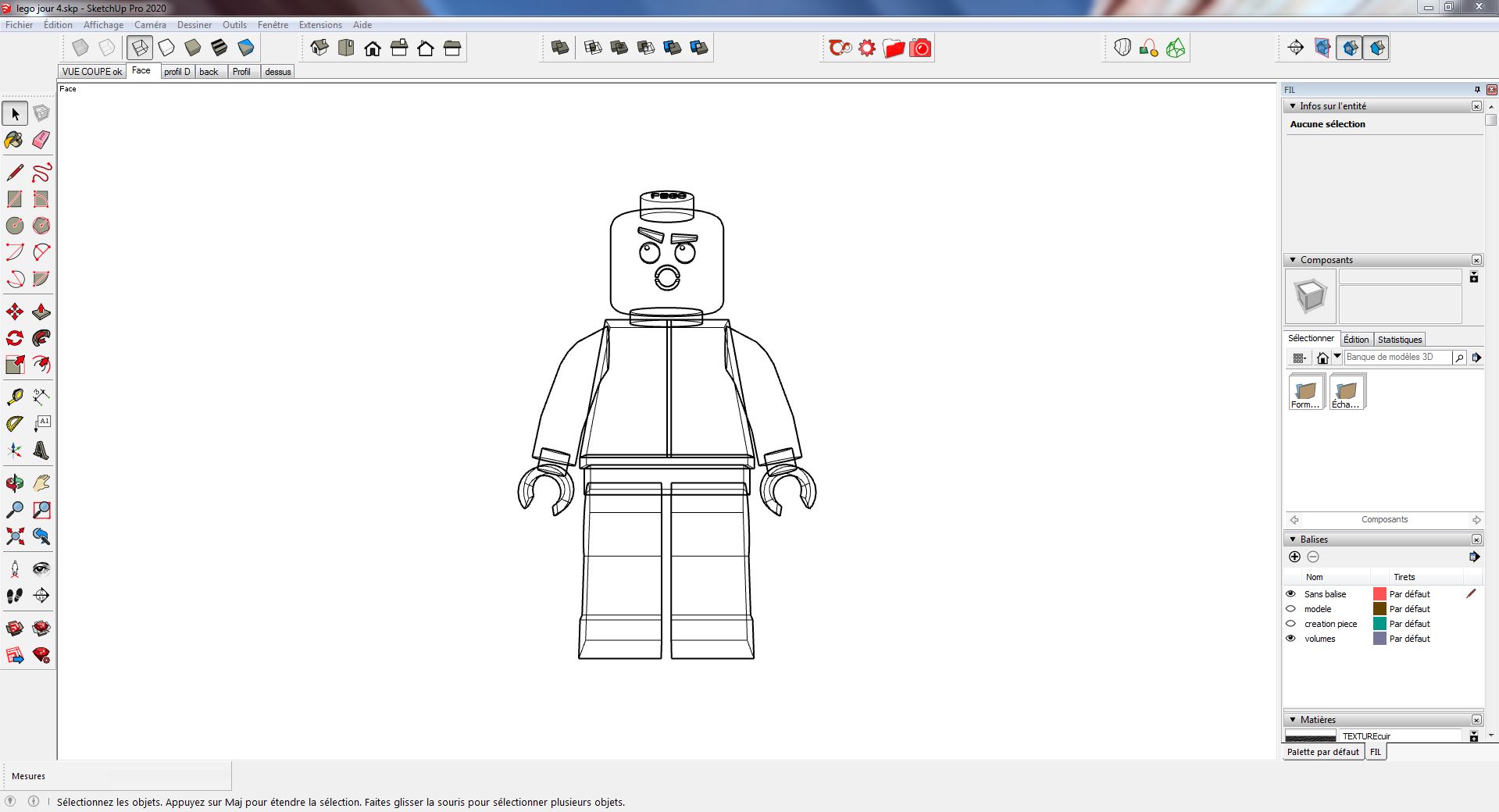The width and height of the screenshot is (1499, 812).
Task: Select the Line pencil tool
Action: pyautogui.click(x=15, y=173)
